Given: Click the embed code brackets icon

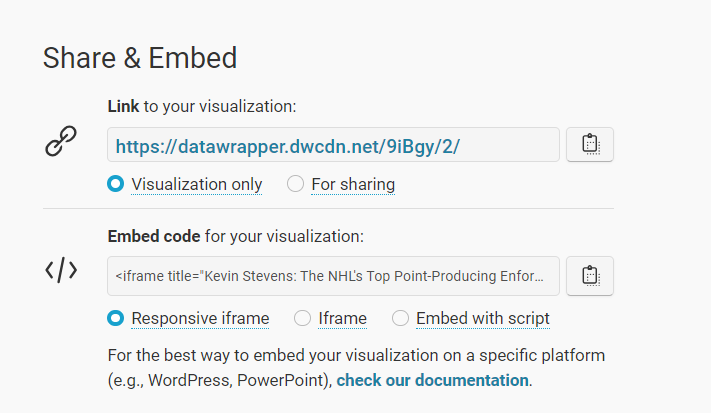Looking at the screenshot, I should pos(61,271).
